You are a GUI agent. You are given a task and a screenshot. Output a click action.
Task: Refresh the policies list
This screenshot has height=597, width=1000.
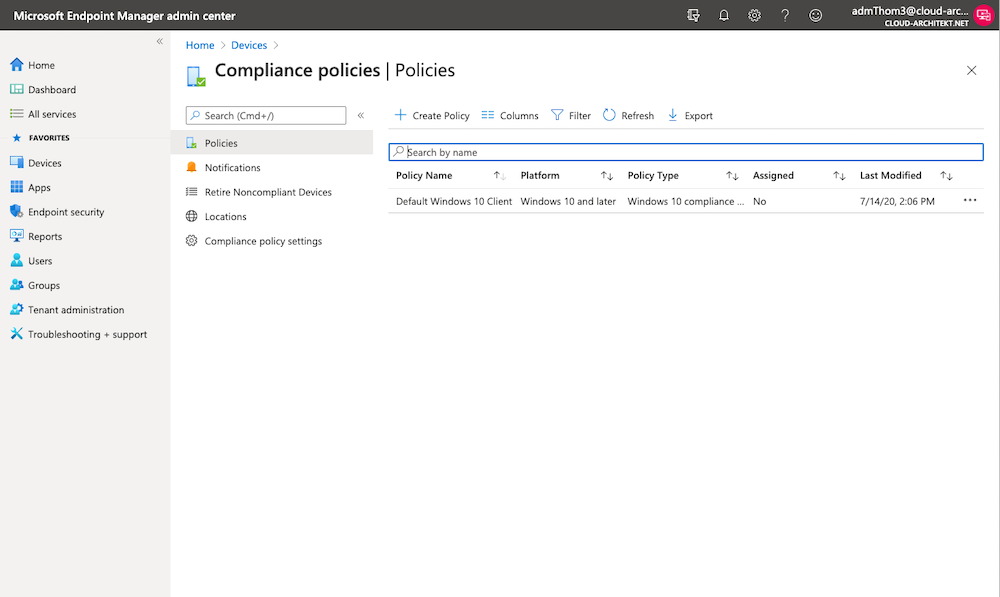click(629, 115)
